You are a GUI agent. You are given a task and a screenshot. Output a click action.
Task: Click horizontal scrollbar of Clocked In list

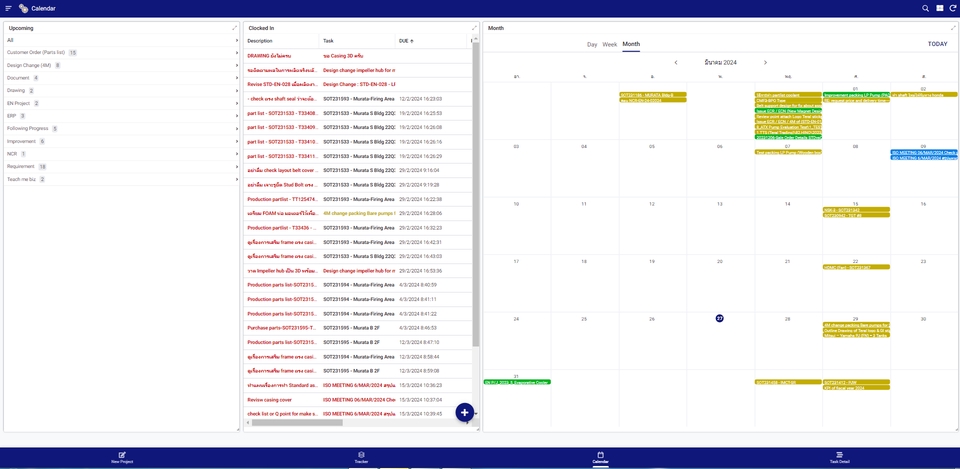point(297,422)
